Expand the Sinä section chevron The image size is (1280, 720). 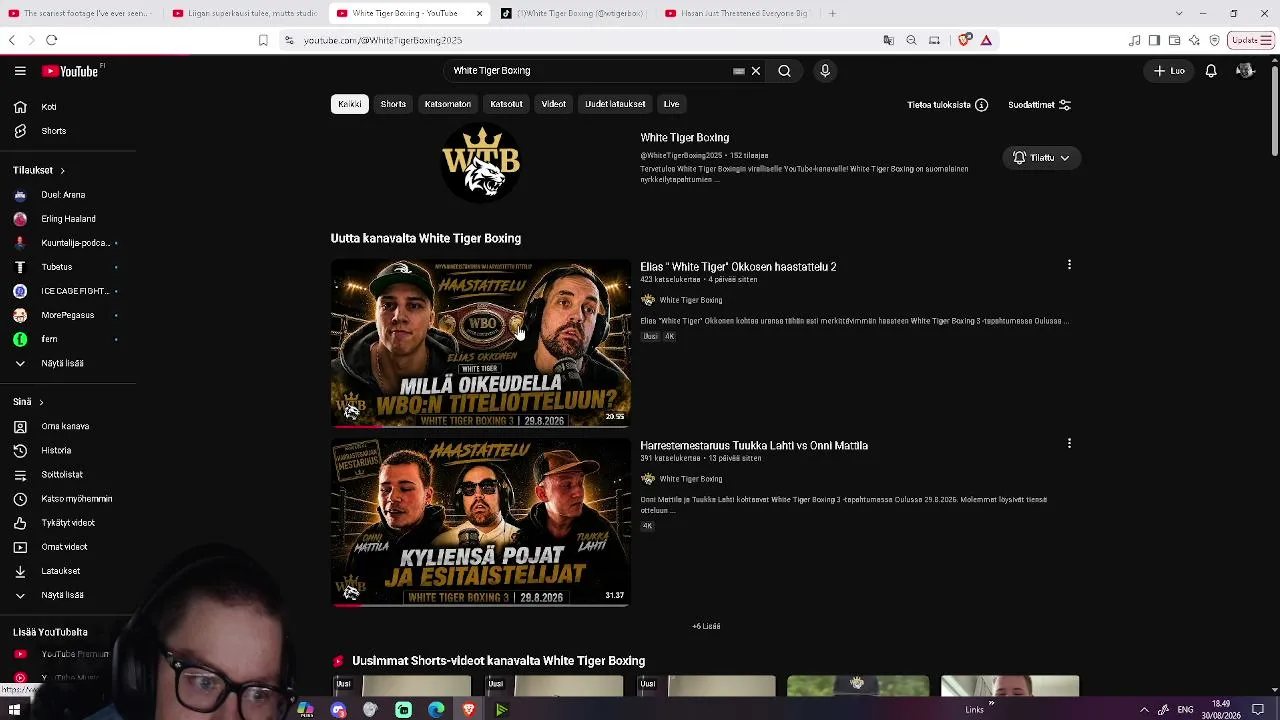[x=41, y=402]
